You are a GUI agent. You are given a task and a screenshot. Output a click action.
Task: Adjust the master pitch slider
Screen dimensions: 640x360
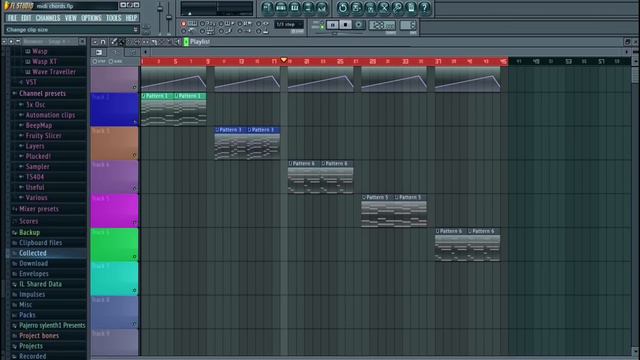pos(169,18)
